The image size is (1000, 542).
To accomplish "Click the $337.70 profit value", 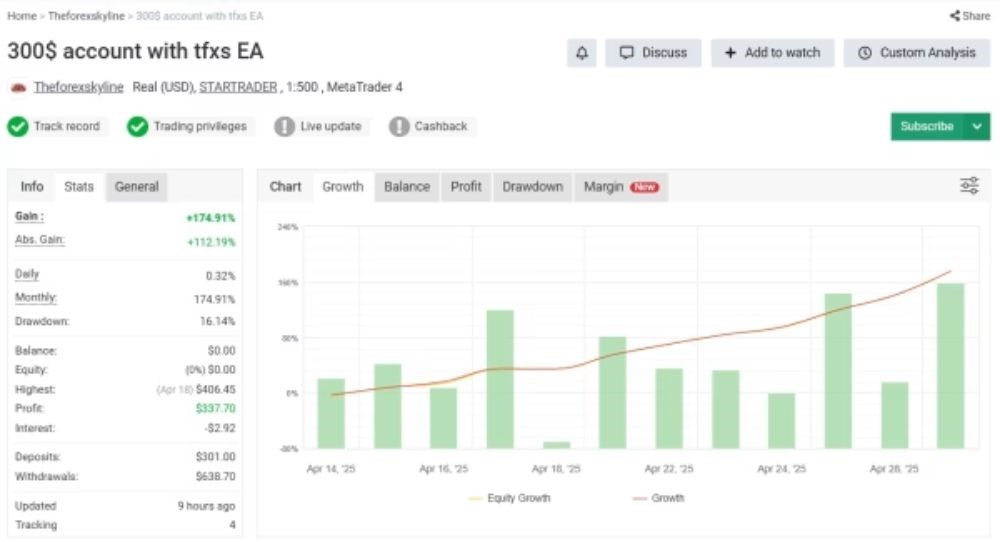I will (x=216, y=408).
